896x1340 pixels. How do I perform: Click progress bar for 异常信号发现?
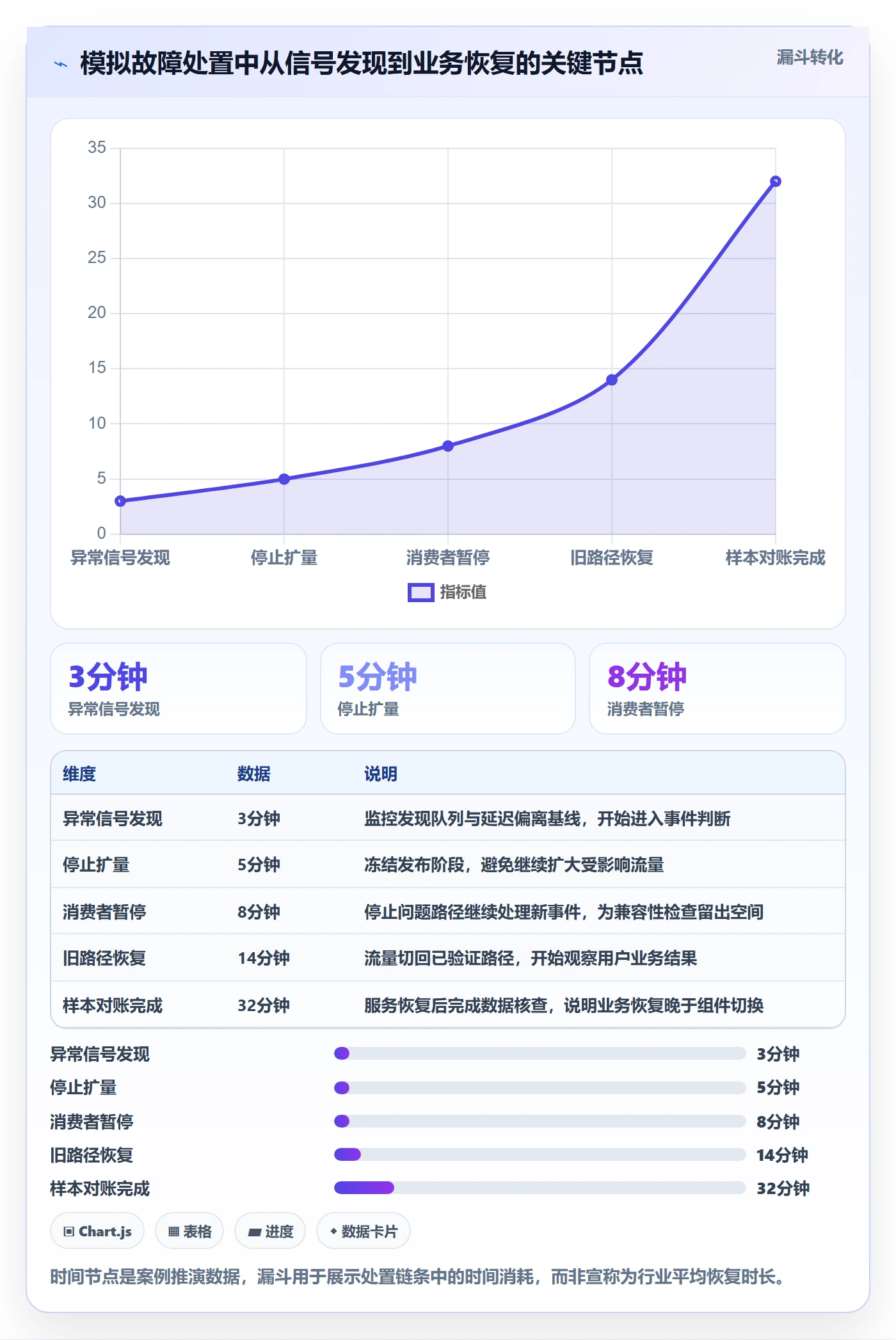[540, 1053]
